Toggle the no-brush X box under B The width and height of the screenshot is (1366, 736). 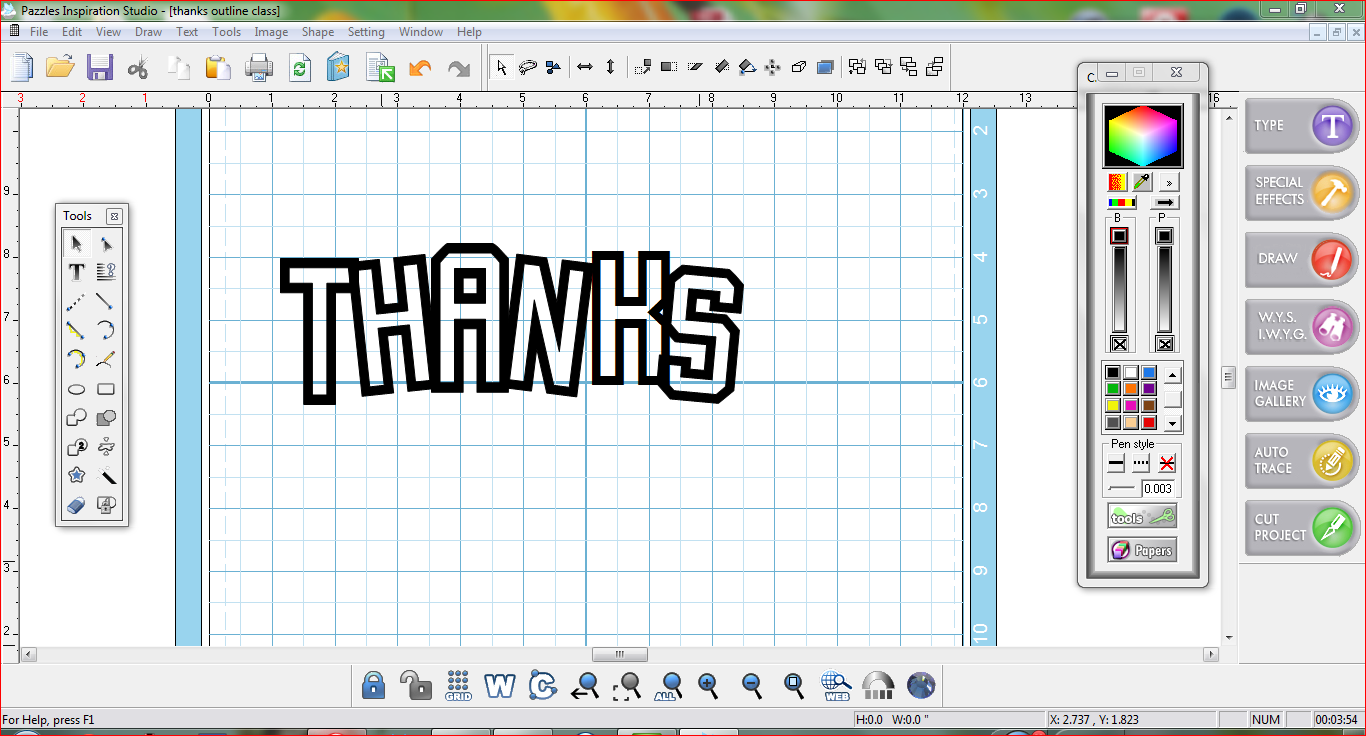(1119, 344)
